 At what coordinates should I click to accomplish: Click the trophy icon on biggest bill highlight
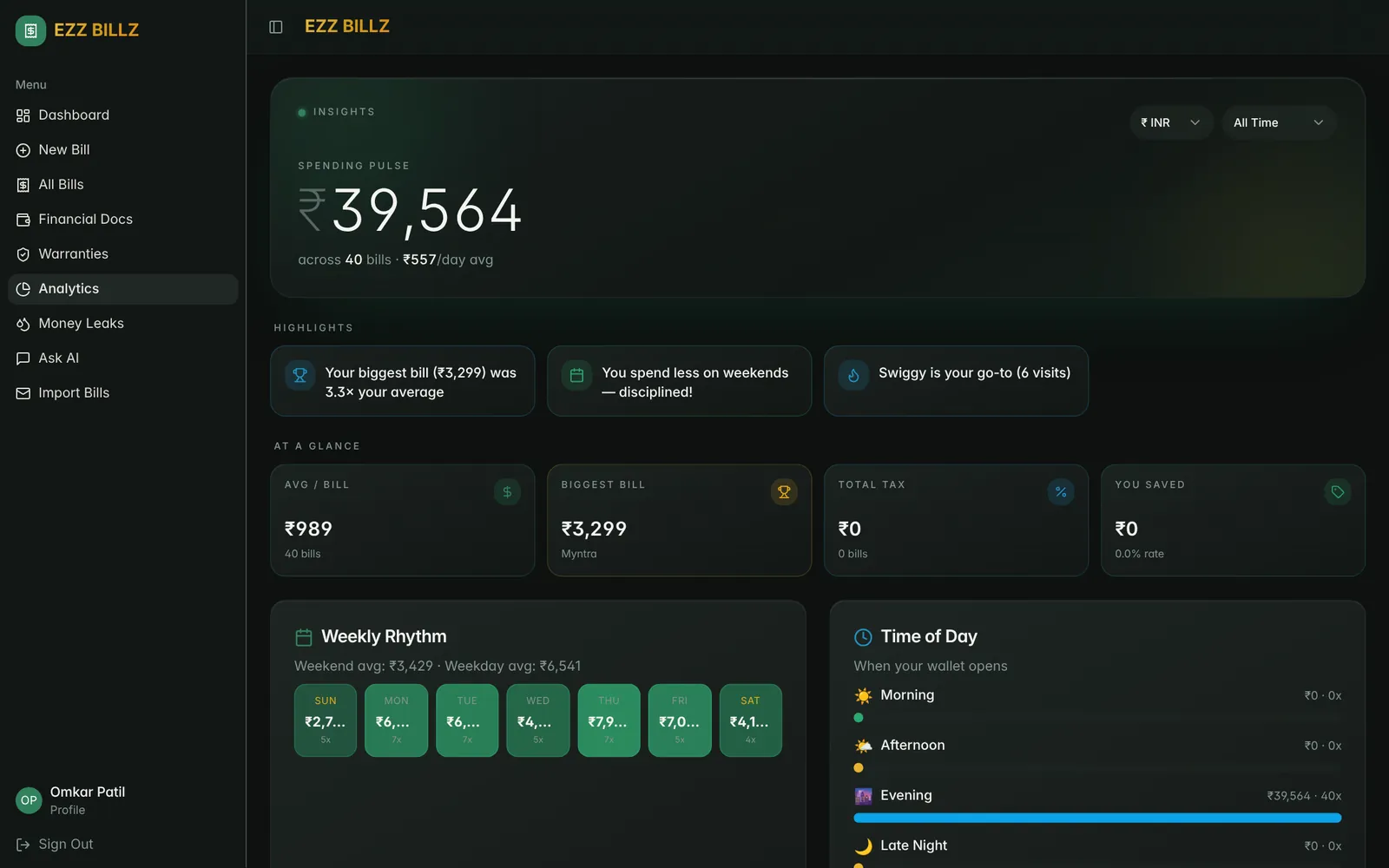pos(300,375)
